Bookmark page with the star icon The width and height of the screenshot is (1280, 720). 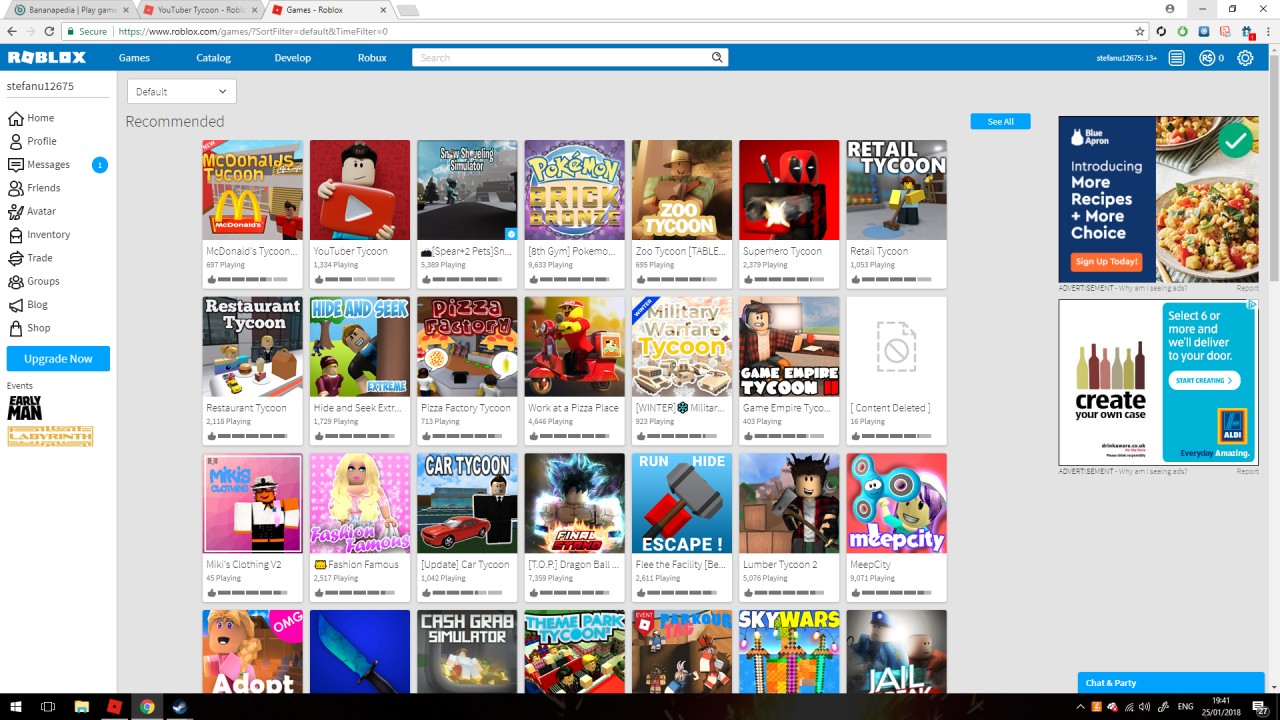[1140, 31]
